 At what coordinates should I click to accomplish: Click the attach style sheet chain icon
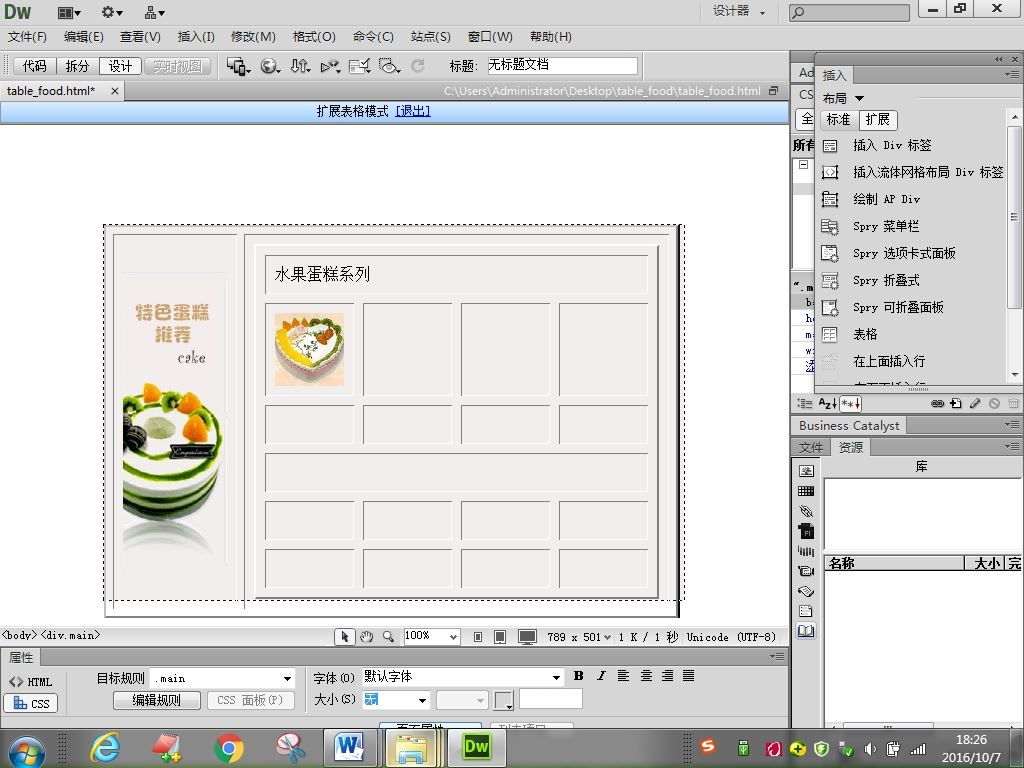click(x=937, y=404)
